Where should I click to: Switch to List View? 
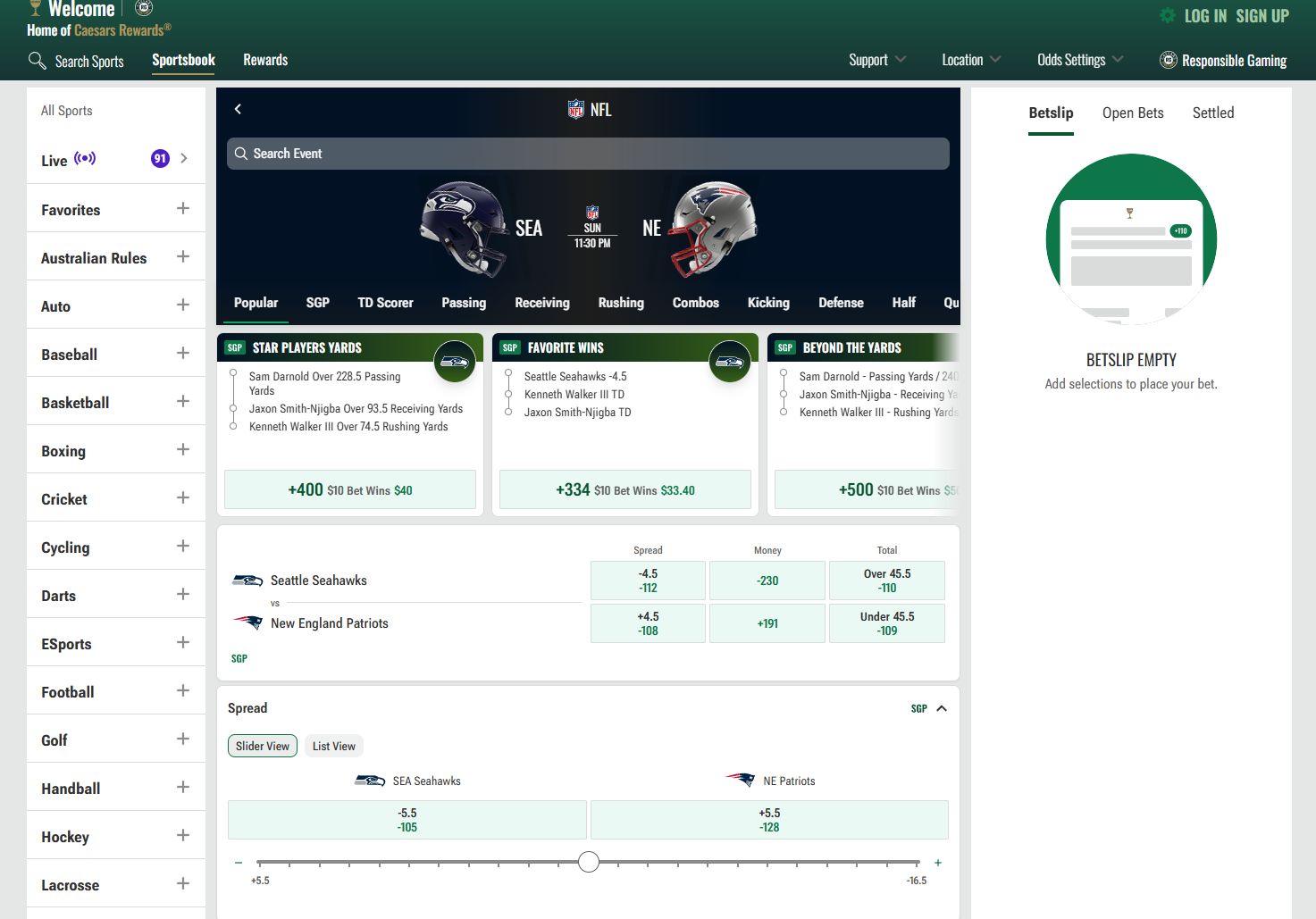click(x=334, y=746)
